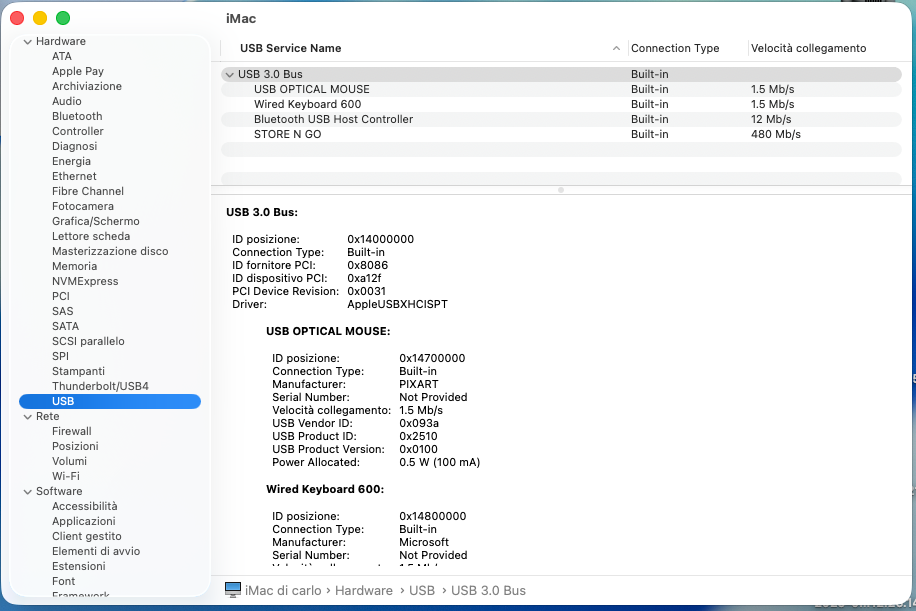This screenshot has height=611, width=916.
Task: Select Wired Keyboard 600 device row
Action: [x=561, y=104]
